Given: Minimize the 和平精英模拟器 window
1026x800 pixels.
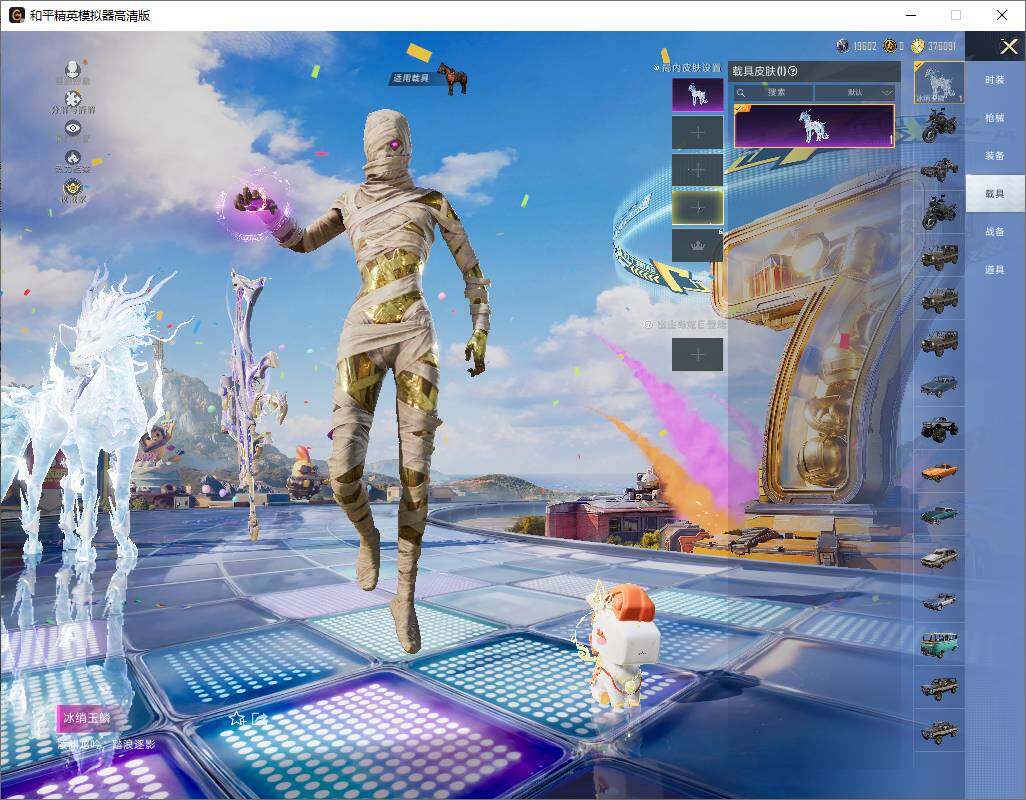Looking at the screenshot, I should [x=911, y=15].
